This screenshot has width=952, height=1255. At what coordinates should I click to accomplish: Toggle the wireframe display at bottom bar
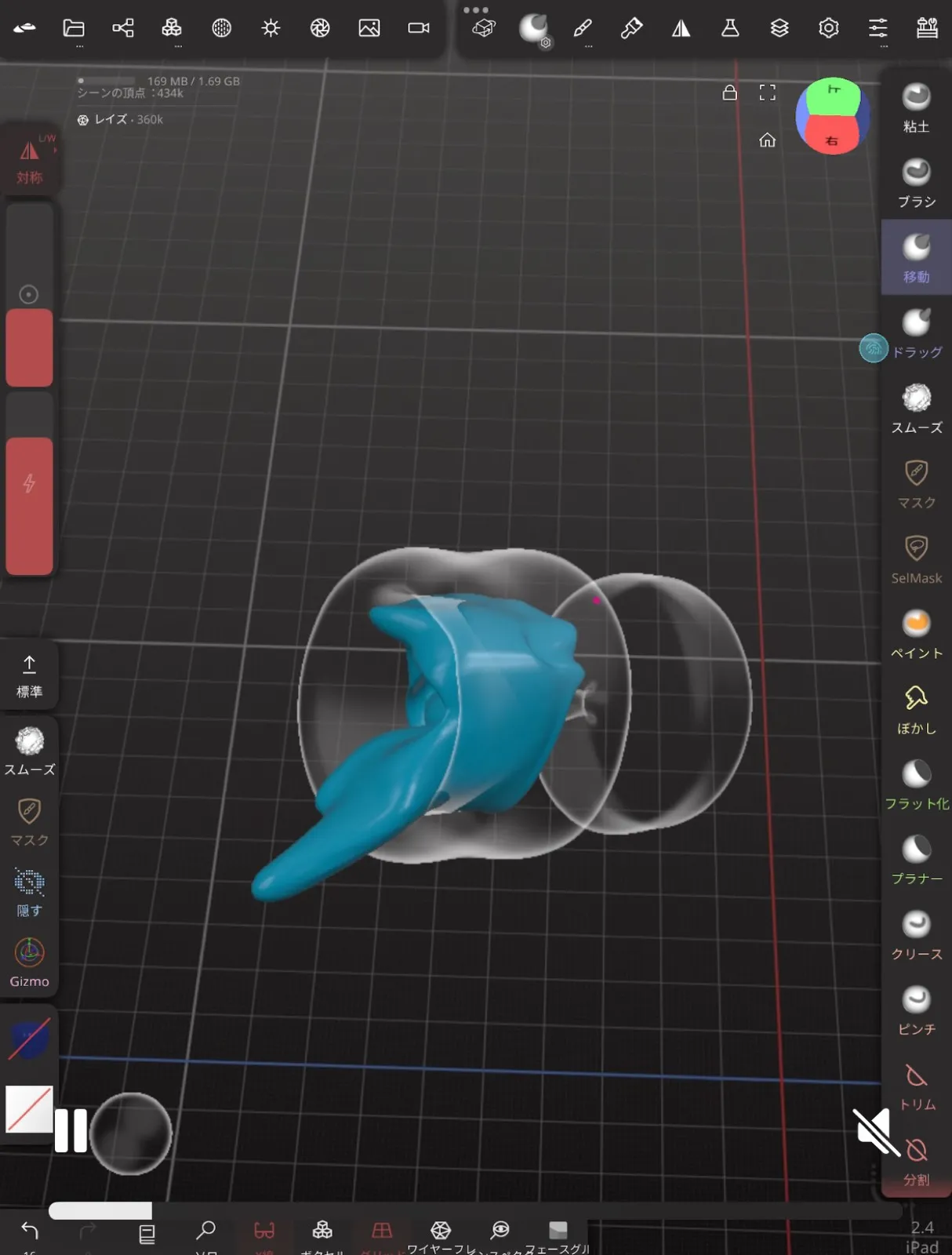pyautogui.click(x=441, y=1231)
